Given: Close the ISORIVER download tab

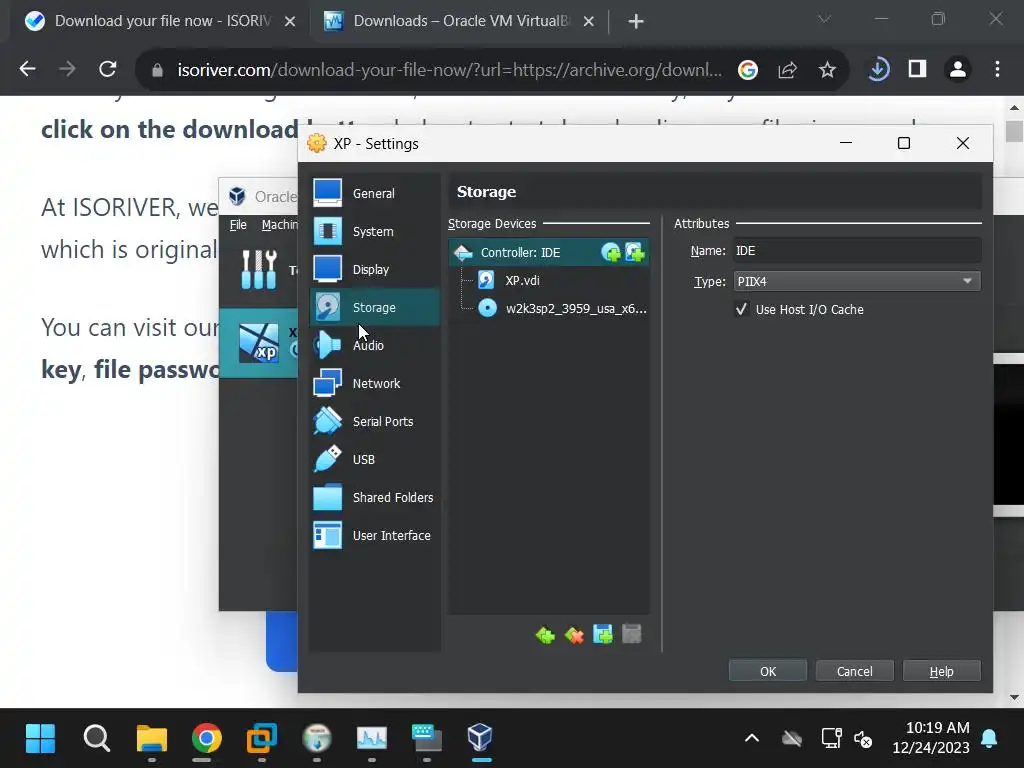Looking at the screenshot, I should click(290, 22).
